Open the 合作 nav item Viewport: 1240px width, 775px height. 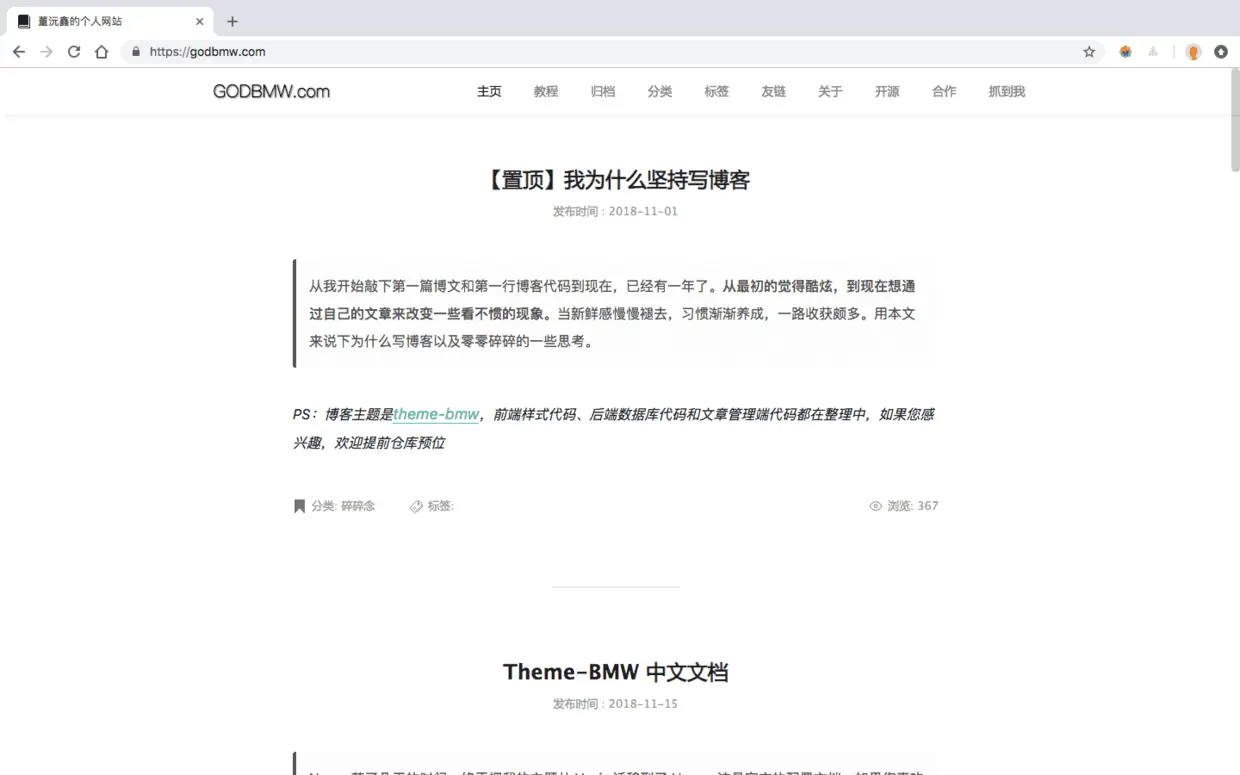pos(945,91)
